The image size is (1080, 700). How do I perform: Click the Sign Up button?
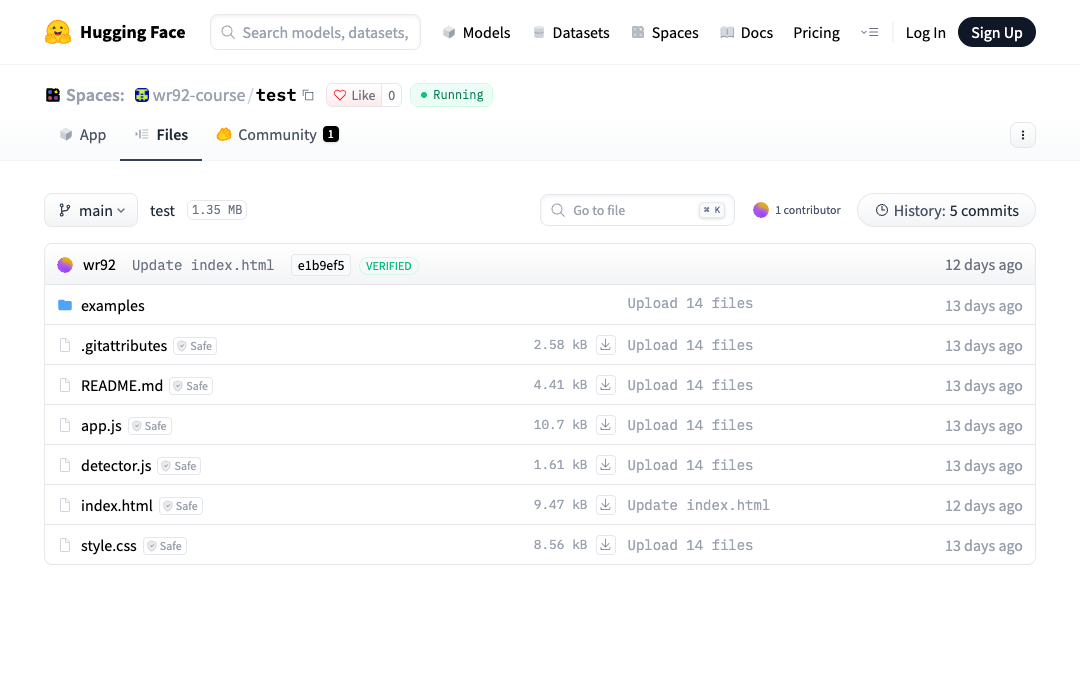click(x=997, y=32)
